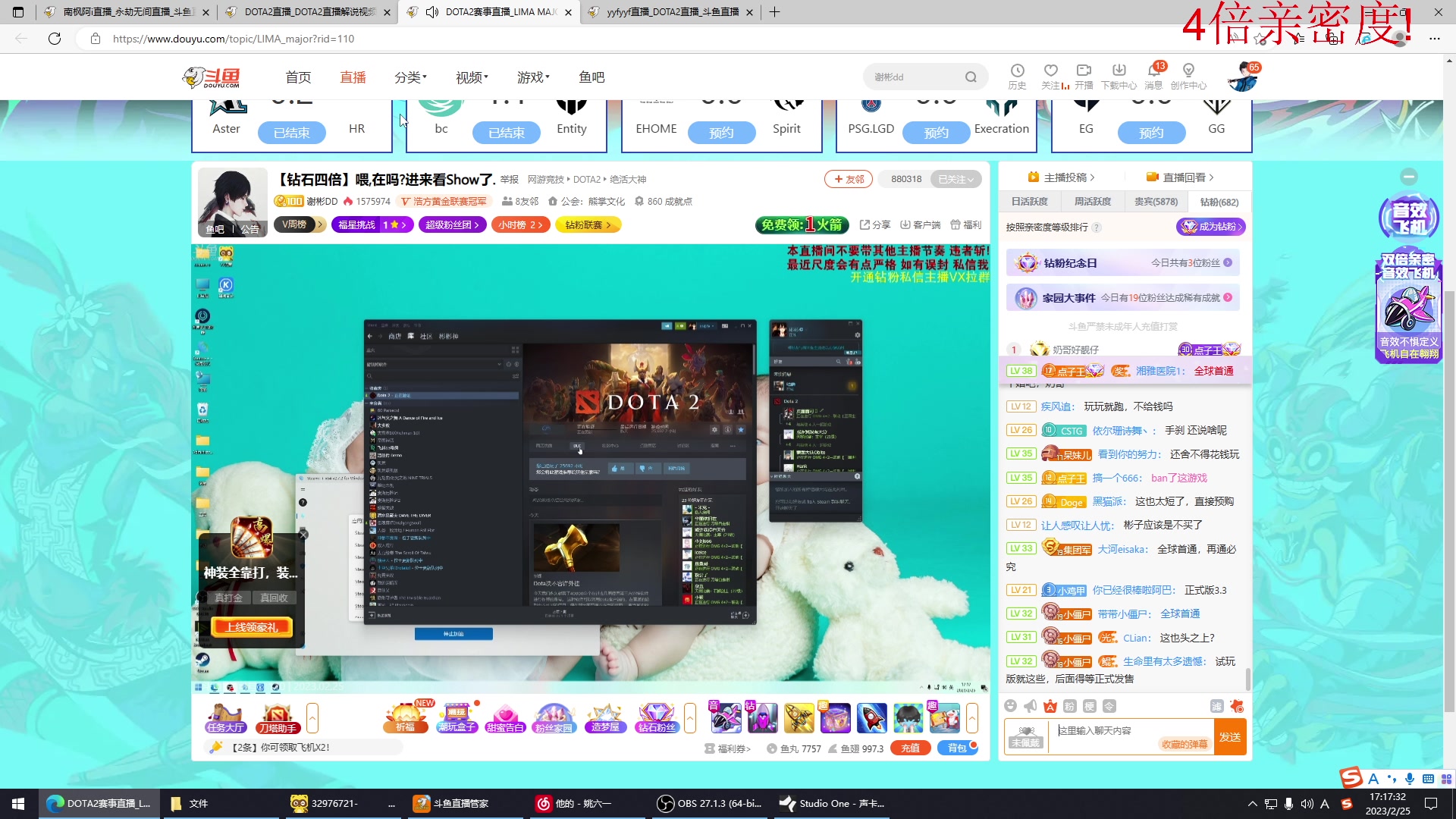Toggle the 未佩戴 badge selector
Image resolution: width=1456 pixels, height=819 pixels.
(1026, 736)
